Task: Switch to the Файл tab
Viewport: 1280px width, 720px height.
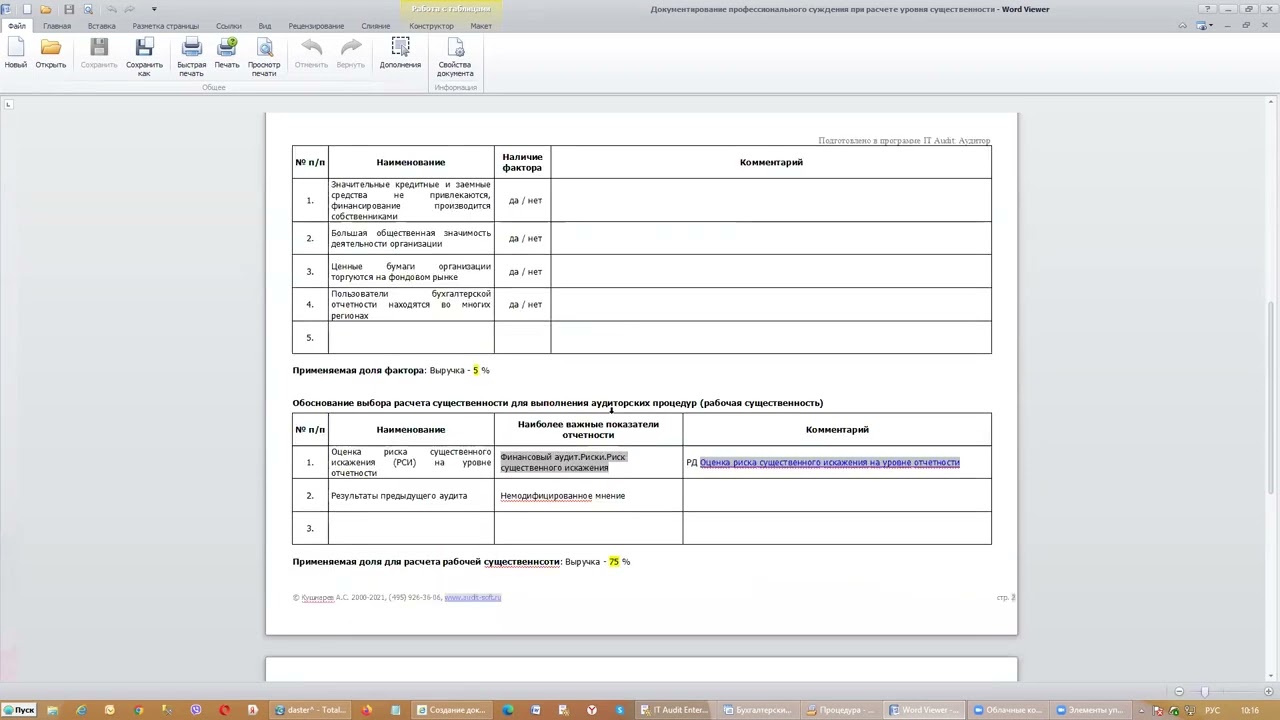Action: 17,26
